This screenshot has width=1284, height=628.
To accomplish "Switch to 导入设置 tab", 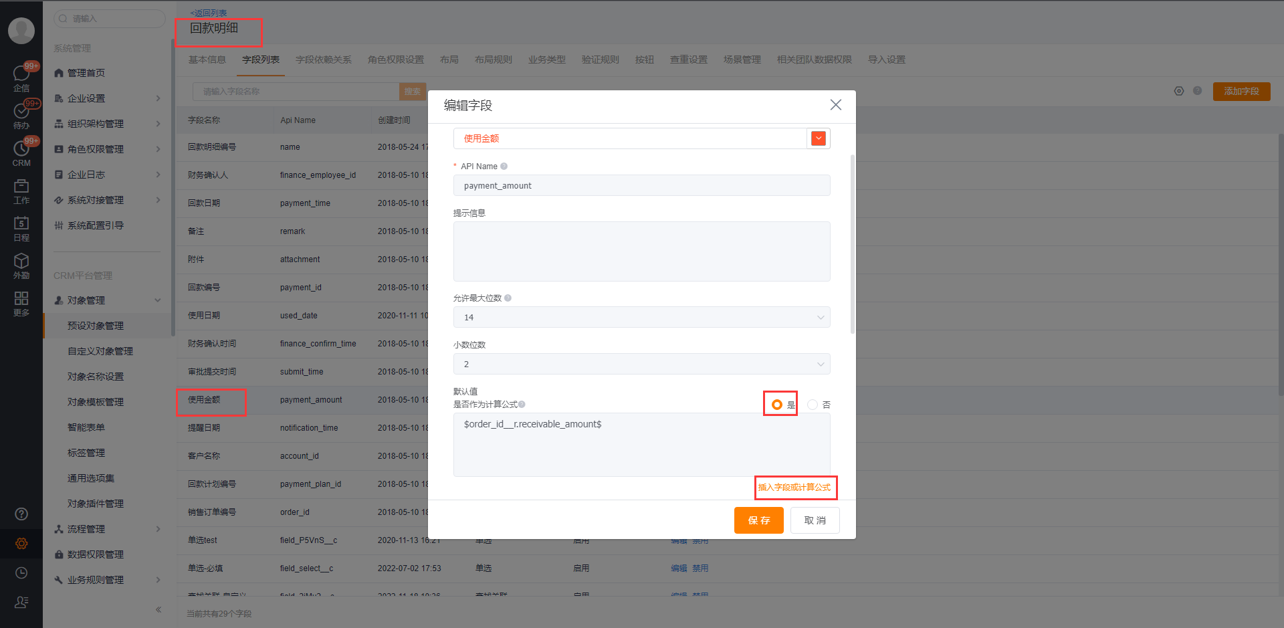I will point(887,60).
